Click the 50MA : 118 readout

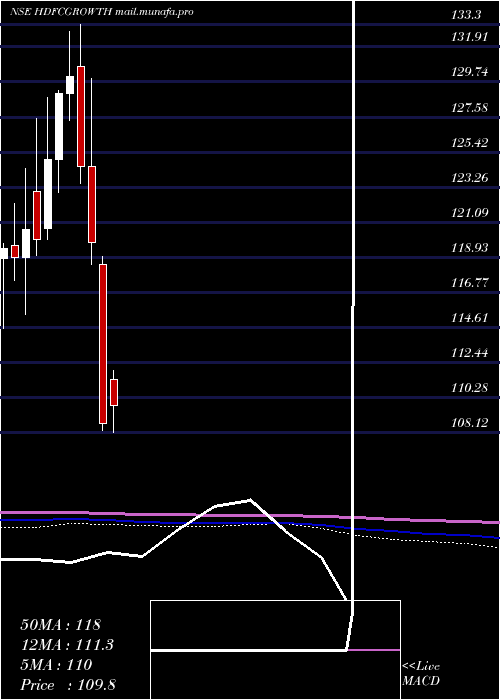tap(61, 625)
